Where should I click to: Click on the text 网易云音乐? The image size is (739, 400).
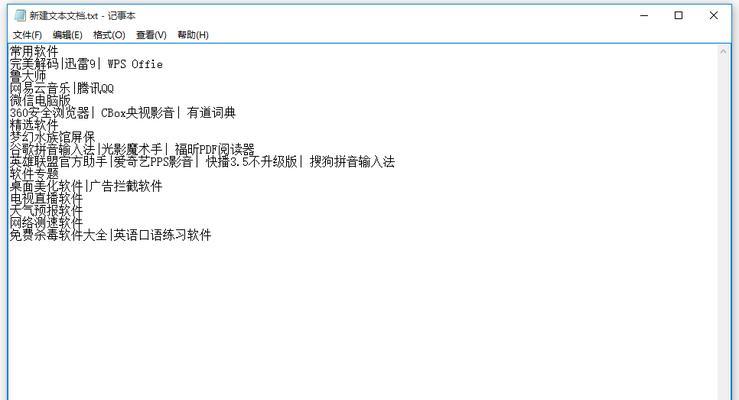[40, 88]
